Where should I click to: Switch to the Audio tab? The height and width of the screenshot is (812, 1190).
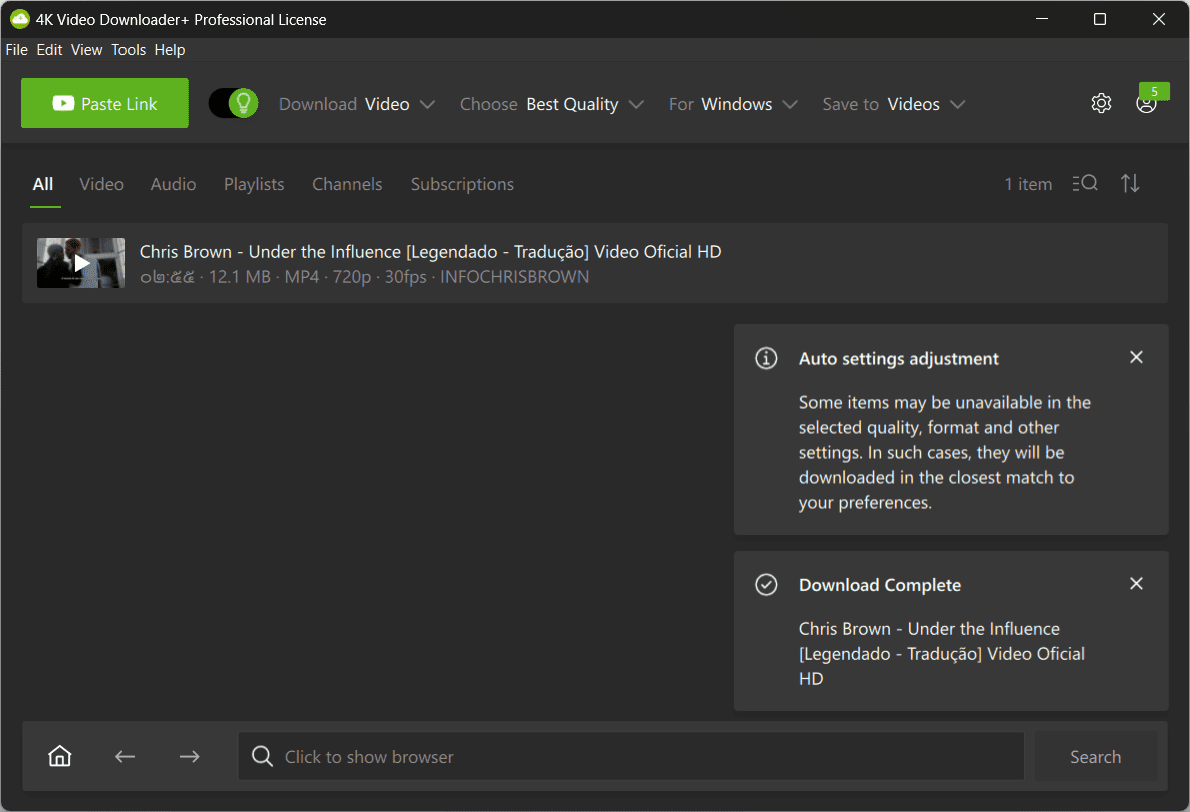click(173, 184)
